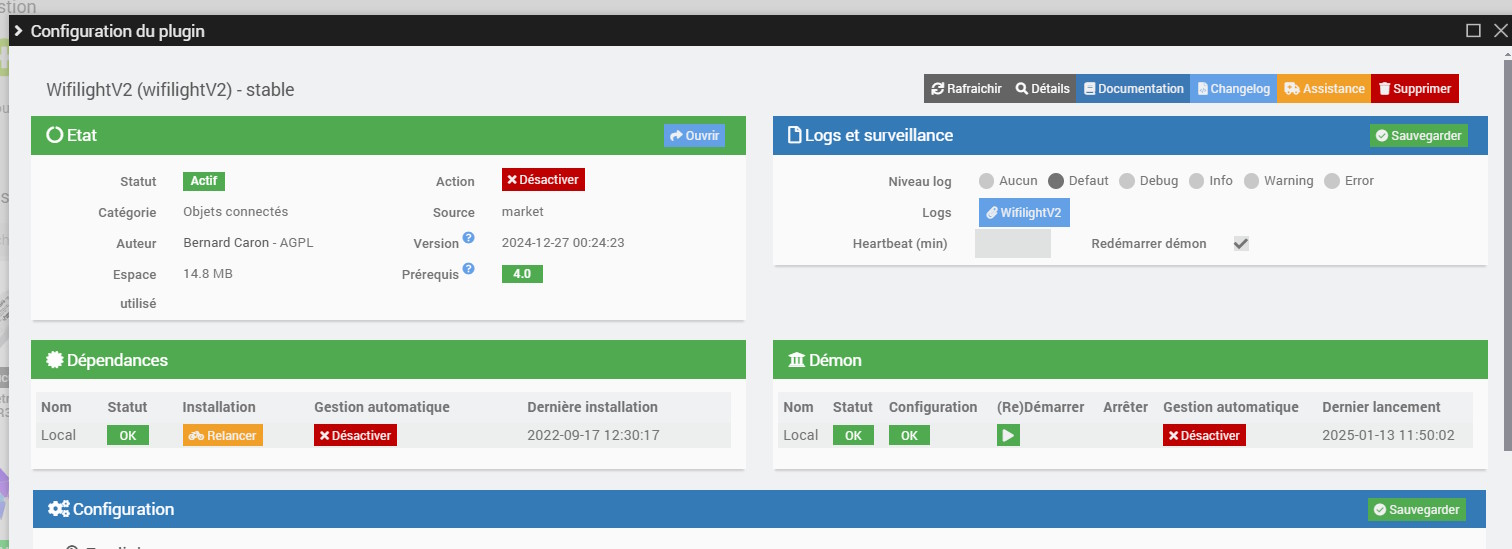This screenshot has height=549, width=1512.
Task: Select the Aucun log level
Action: (986, 181)
